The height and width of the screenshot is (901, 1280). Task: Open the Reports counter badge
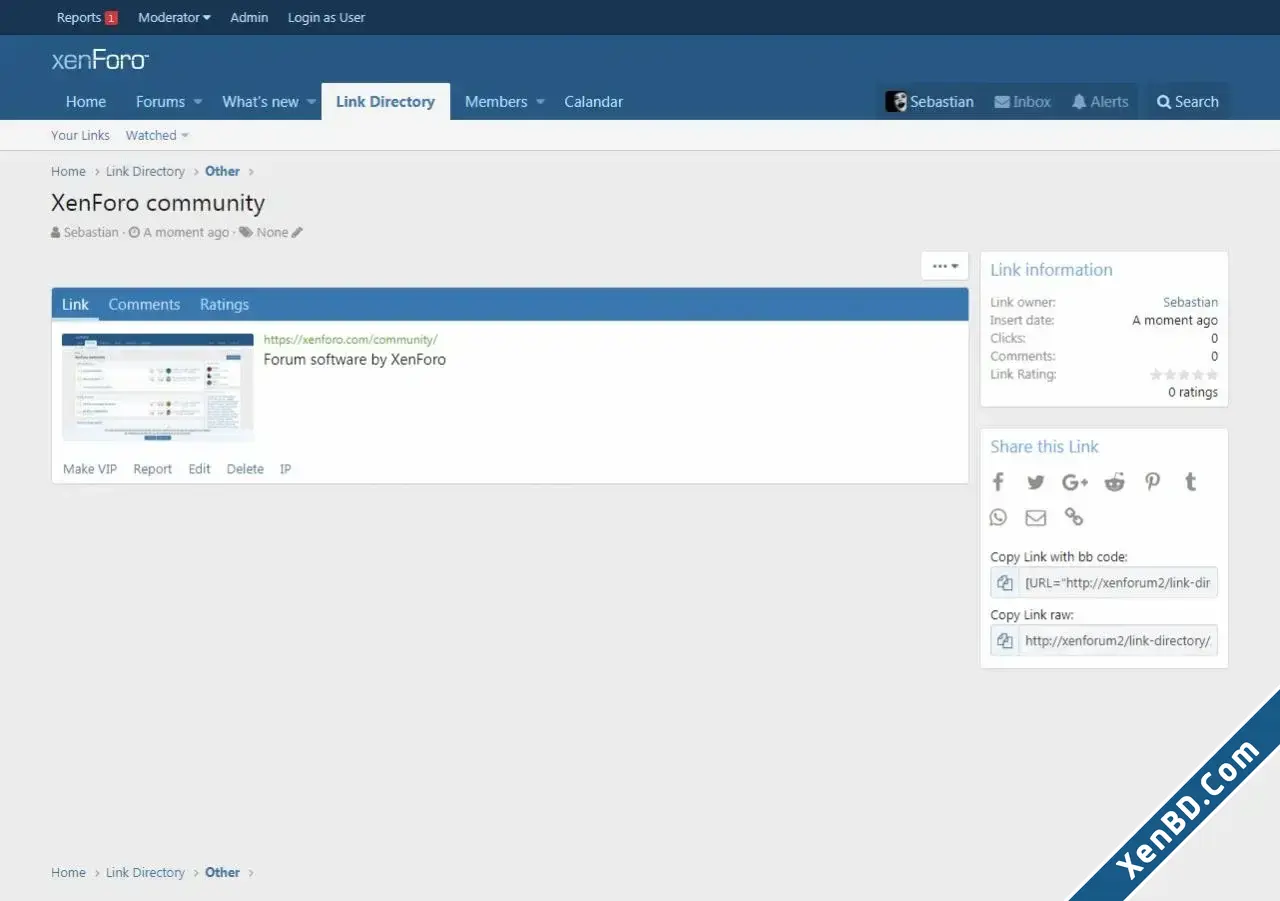click(111, 18)
